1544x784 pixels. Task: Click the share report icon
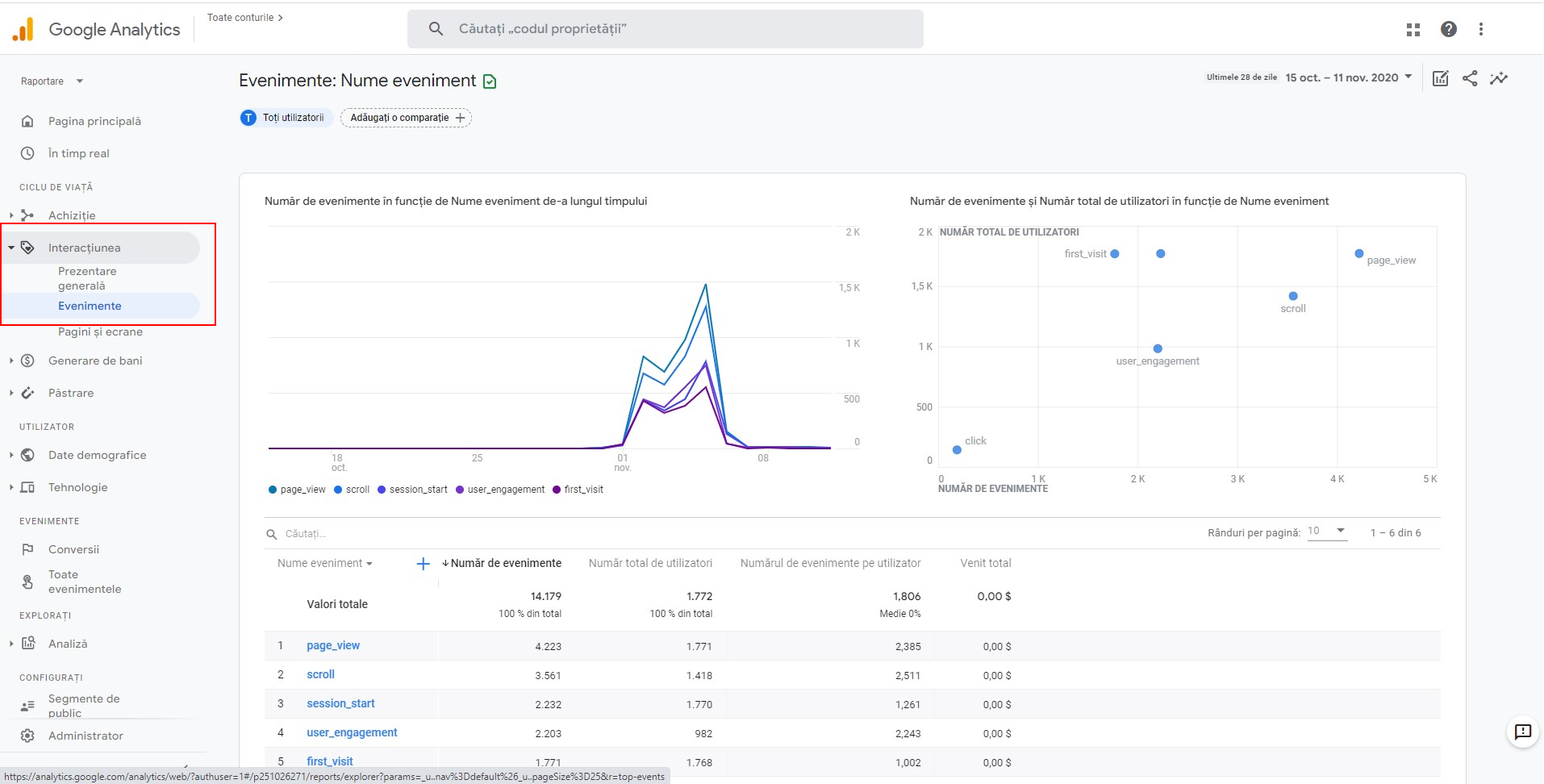(x=1470, y=78)
